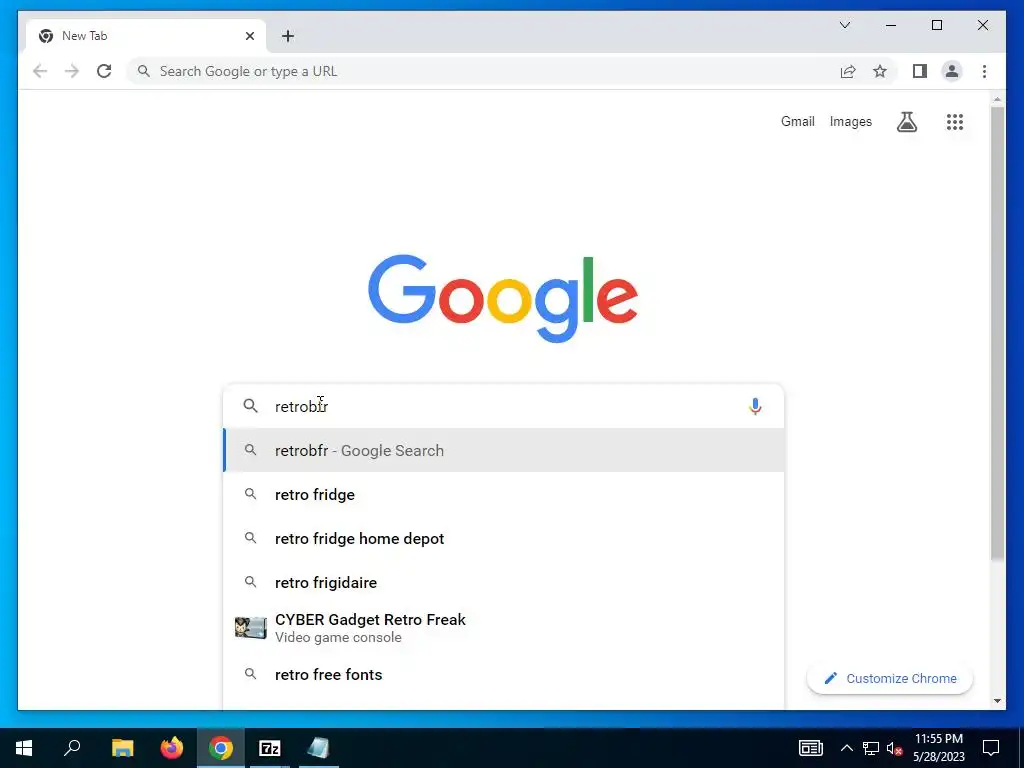Image resolution: width=1024 pixels, height=768 pixels.
Task: Select the 'retro free fonts' suggestion
Action: click(504, 675)
